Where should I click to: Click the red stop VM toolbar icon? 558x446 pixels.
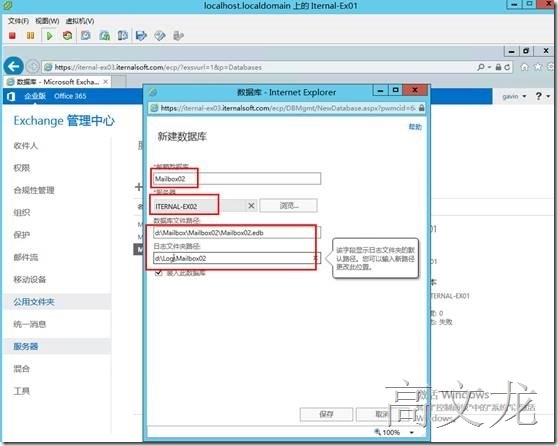(x=12, y=36)
